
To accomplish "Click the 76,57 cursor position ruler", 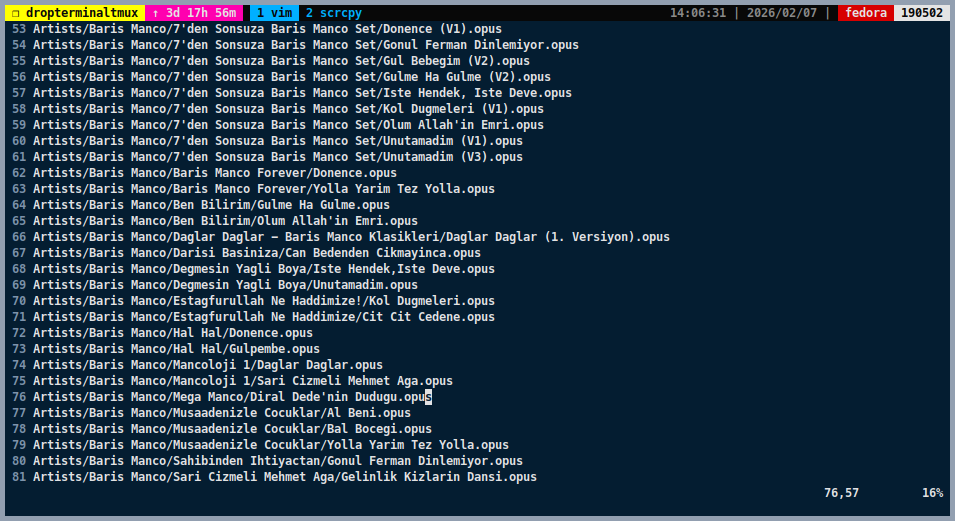I will pyautogui.click(x=841, y=493).
